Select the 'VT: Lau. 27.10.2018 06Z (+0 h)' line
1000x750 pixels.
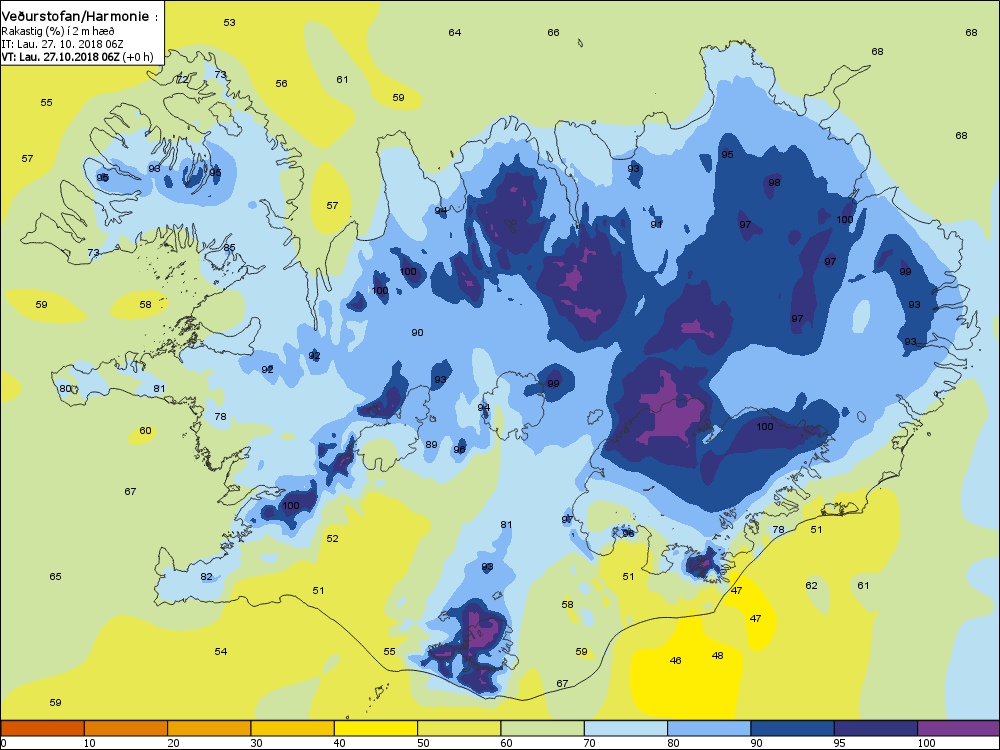pyautogui.click(x=77, y=57)
